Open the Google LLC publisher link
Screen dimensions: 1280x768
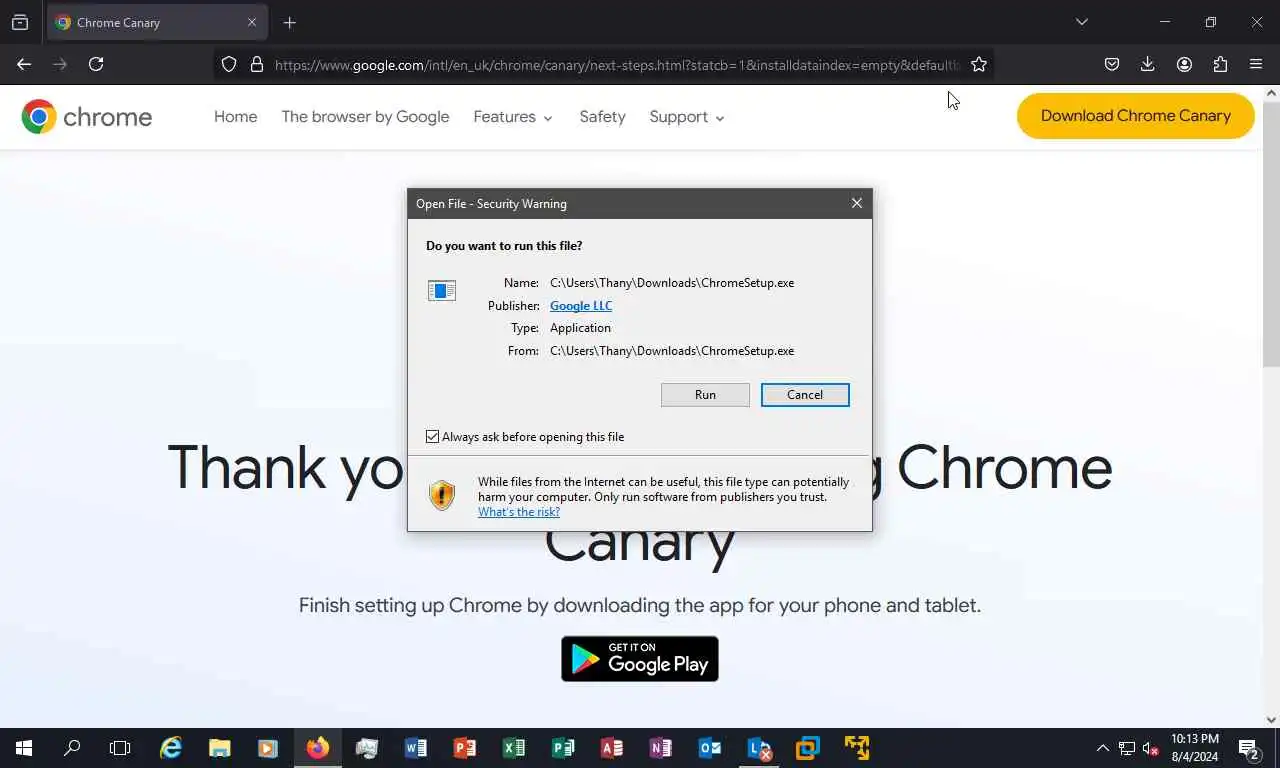click(x=581, y=306)
